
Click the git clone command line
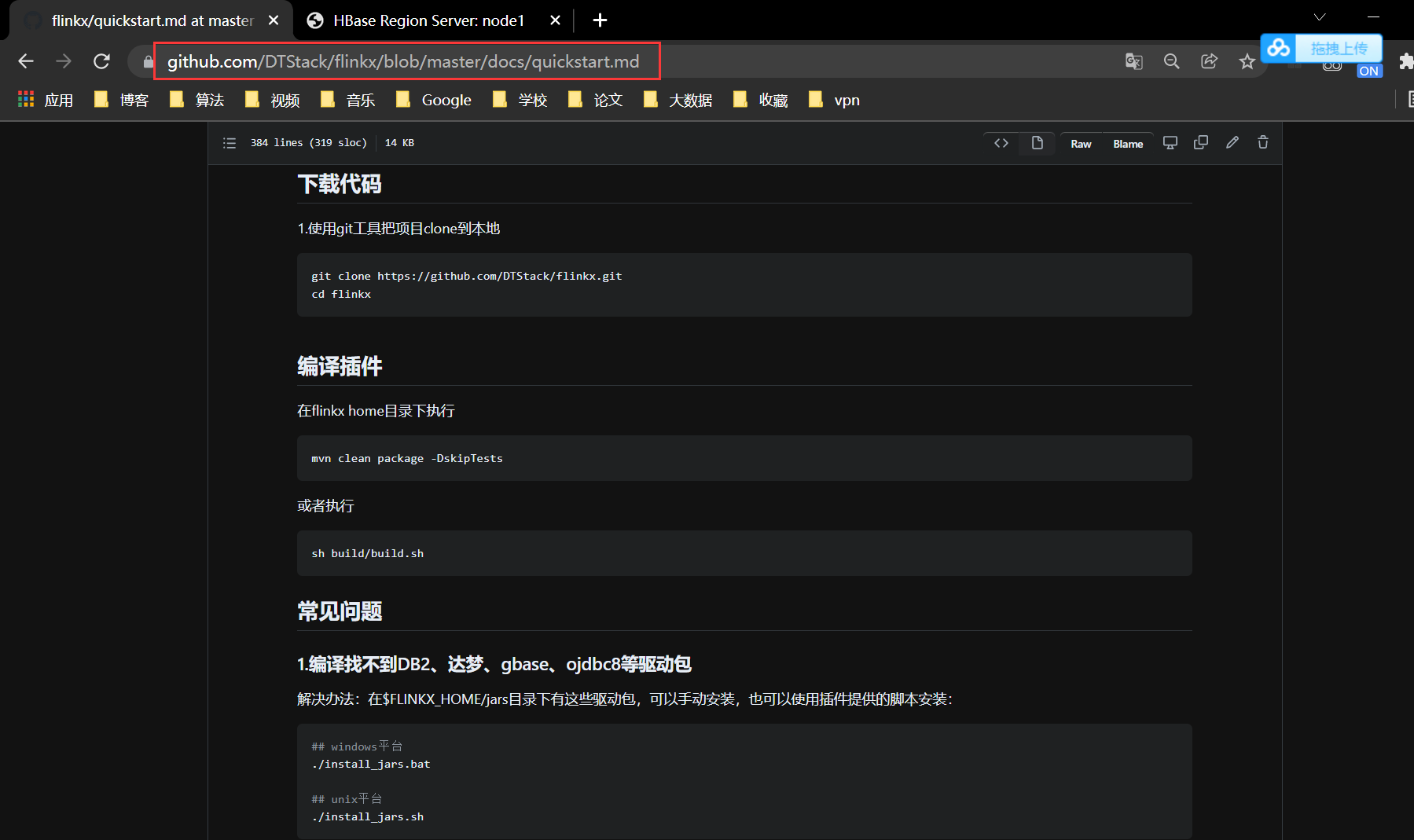coord(467,276)
